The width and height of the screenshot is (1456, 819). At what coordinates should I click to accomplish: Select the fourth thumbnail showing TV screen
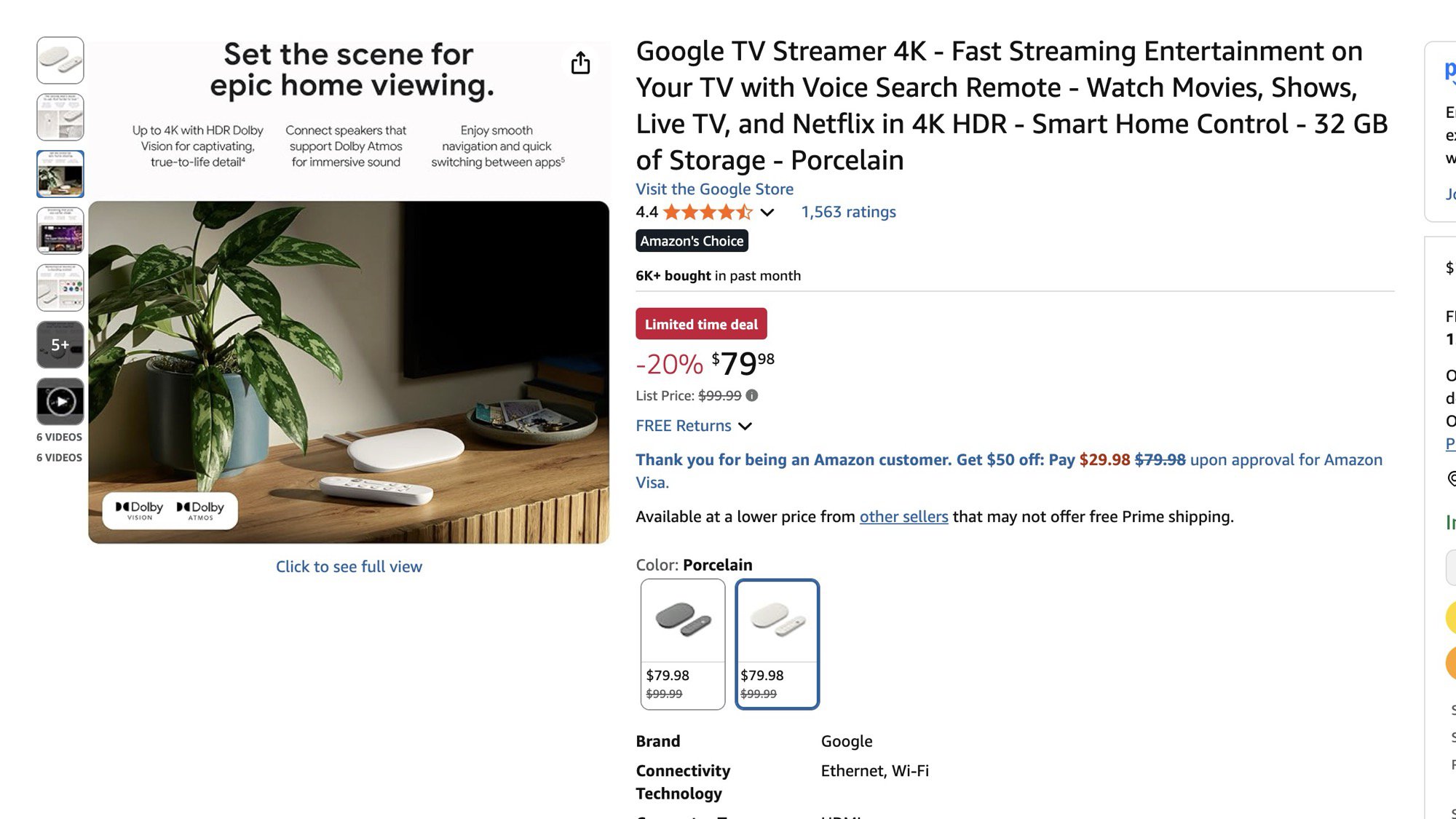click(x=60, y=231)
